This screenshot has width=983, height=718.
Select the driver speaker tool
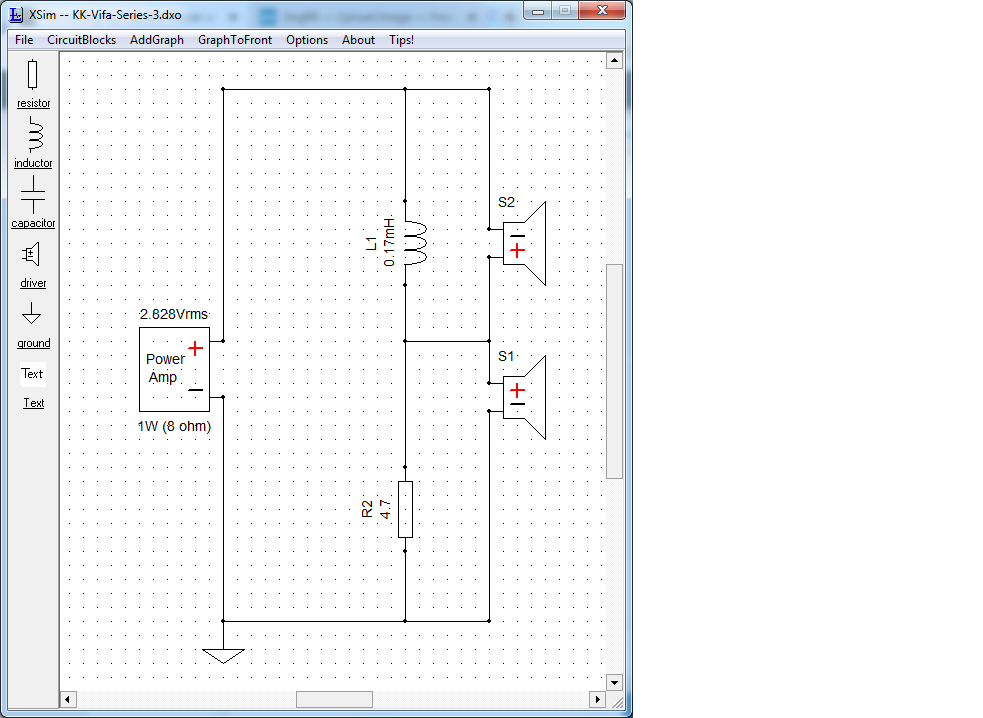(33, 265)
